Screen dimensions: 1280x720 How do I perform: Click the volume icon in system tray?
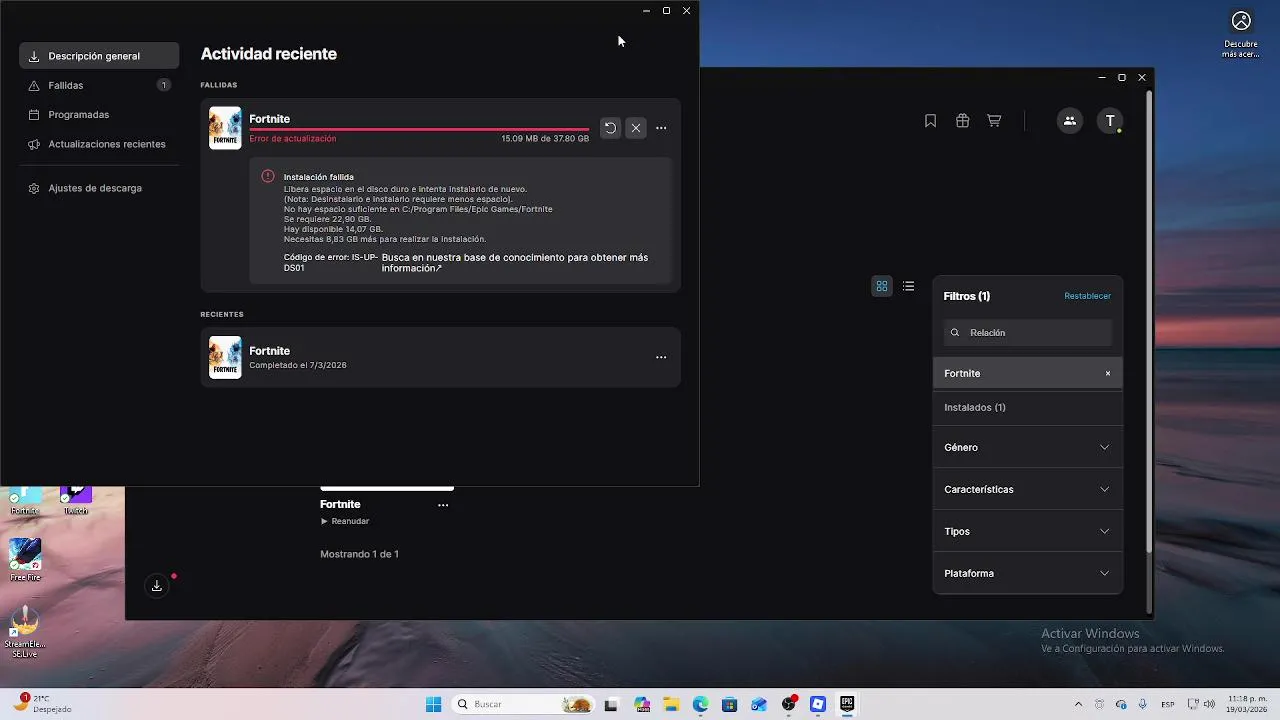tap(1209, 704)
